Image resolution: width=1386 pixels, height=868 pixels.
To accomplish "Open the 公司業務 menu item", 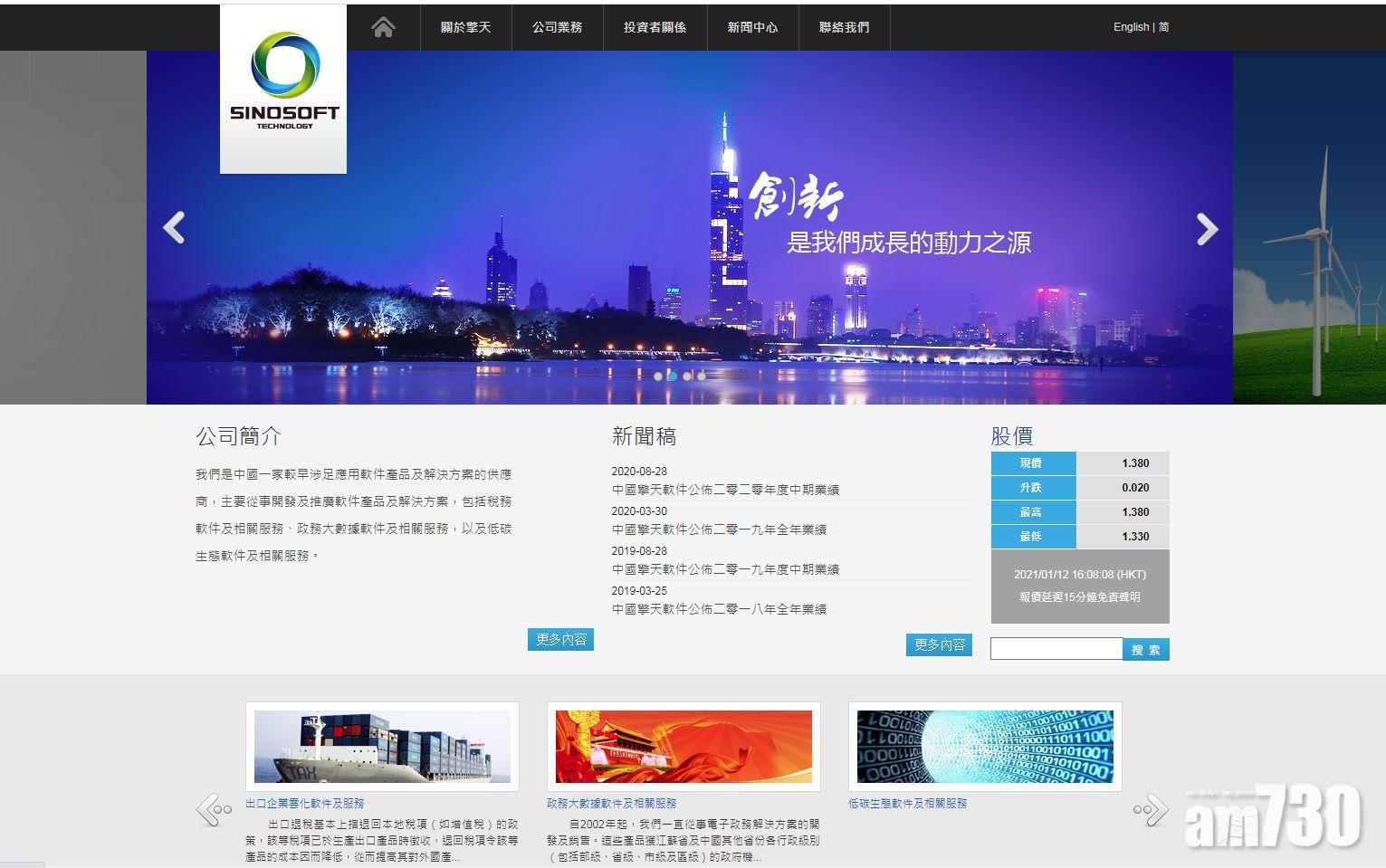I will (x=558, y=27).
